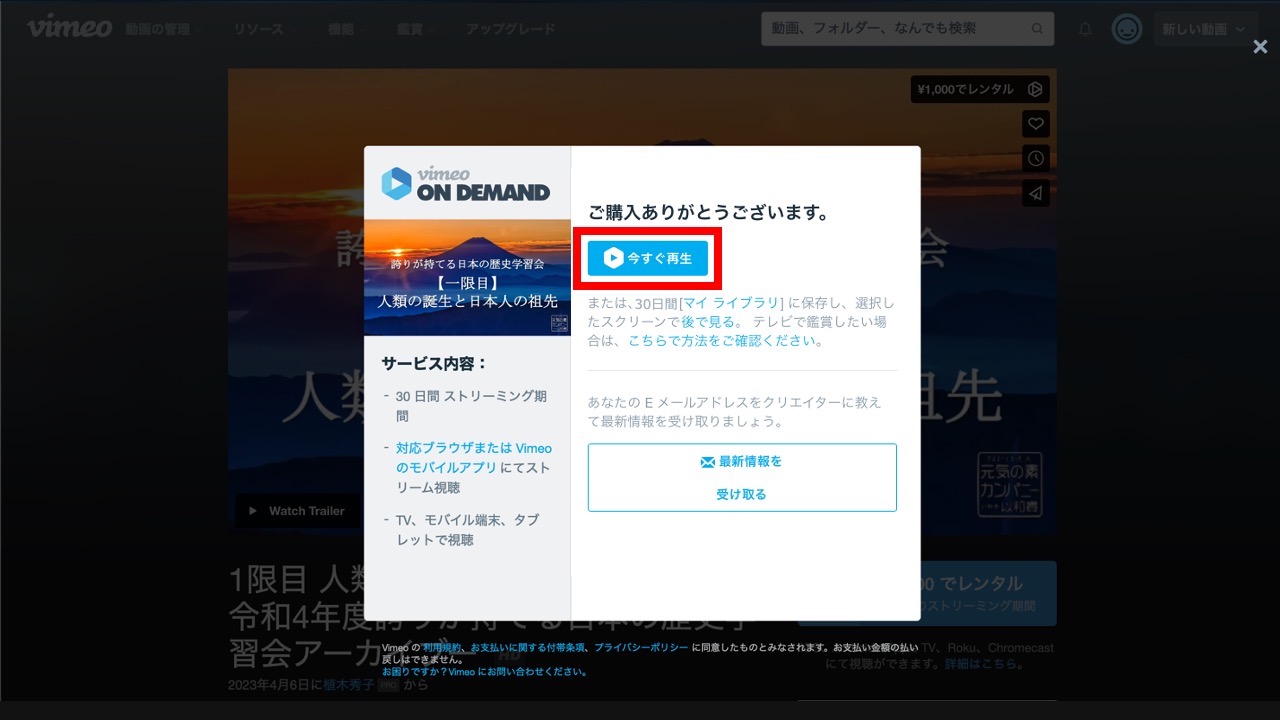Open the プライバシーポリシー link
The width and height of the screenshot is (1280, 720).
pyautogui.click(x=641, y=648)
